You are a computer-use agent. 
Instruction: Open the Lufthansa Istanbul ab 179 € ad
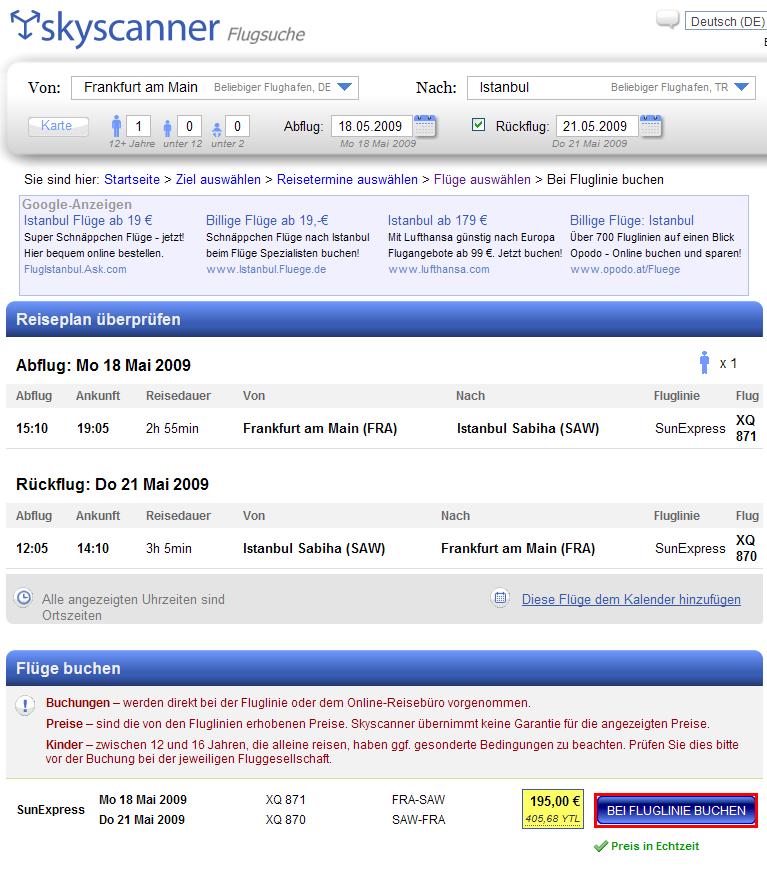tap(437, 221)
